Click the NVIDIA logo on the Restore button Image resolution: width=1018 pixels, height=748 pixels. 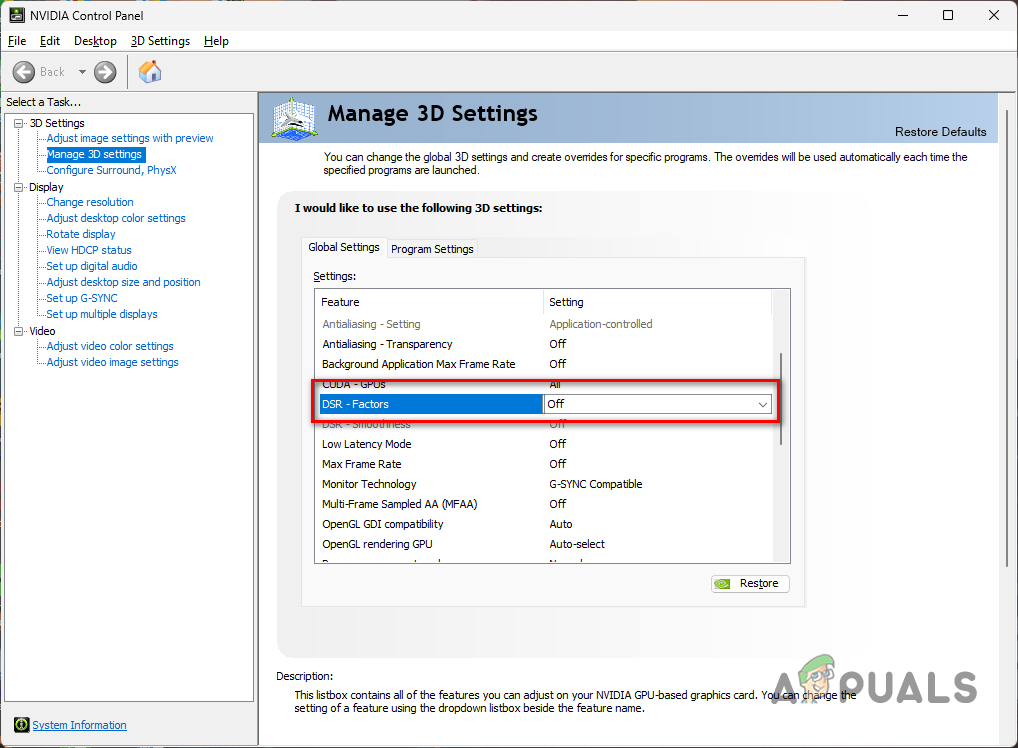coord(722,584)
